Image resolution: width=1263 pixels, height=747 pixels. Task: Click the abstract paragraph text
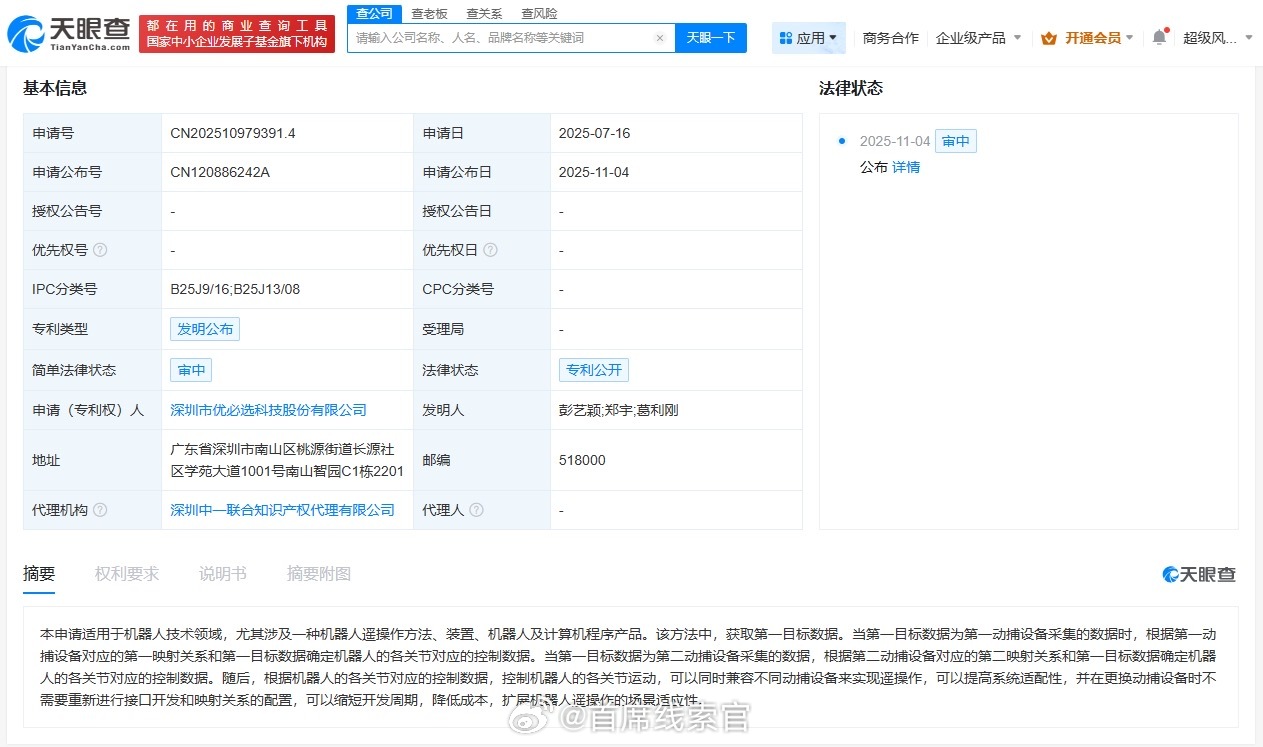(x=628, y=667)
